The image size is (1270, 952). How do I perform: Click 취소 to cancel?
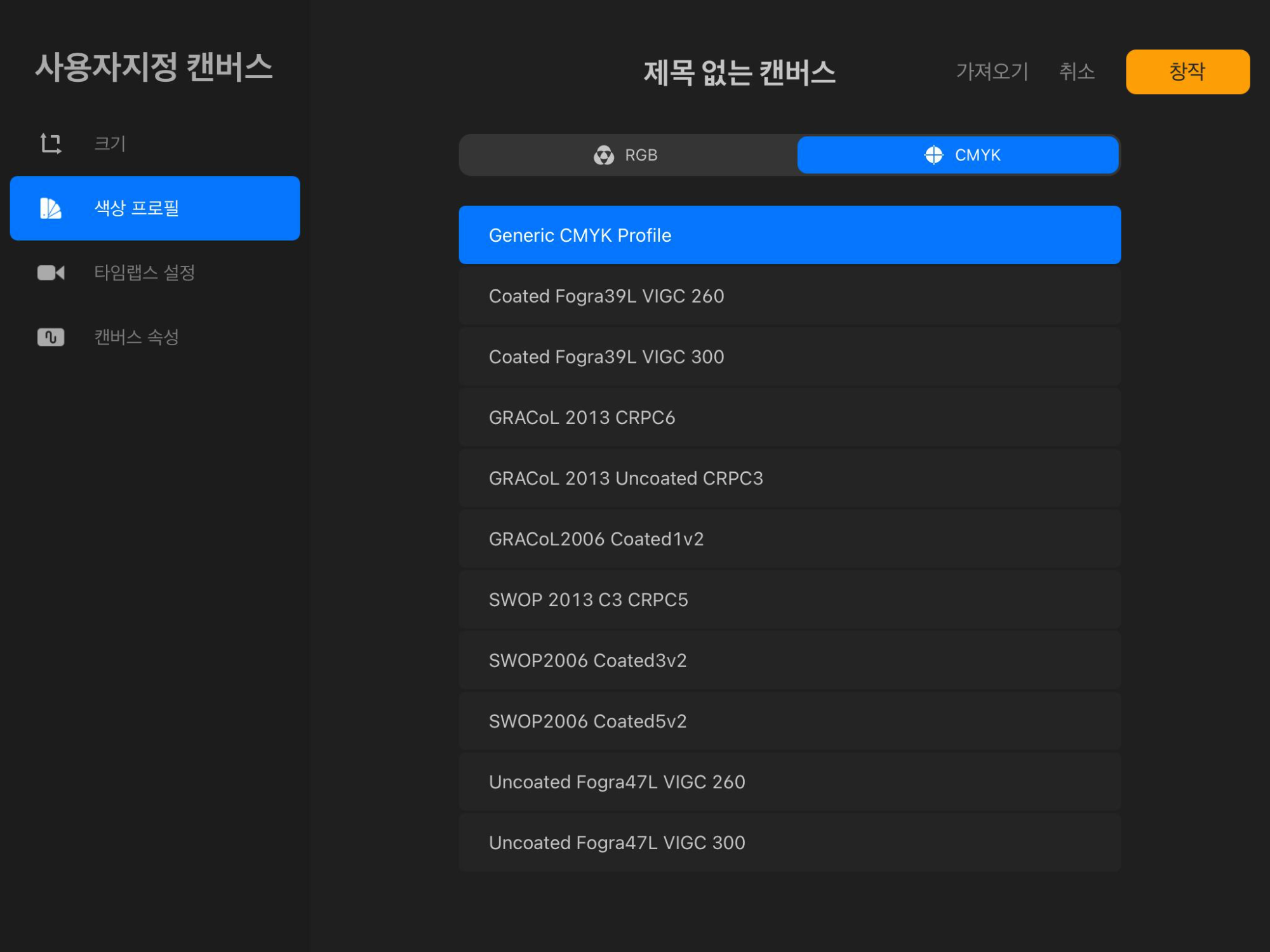coord(1076,72)
